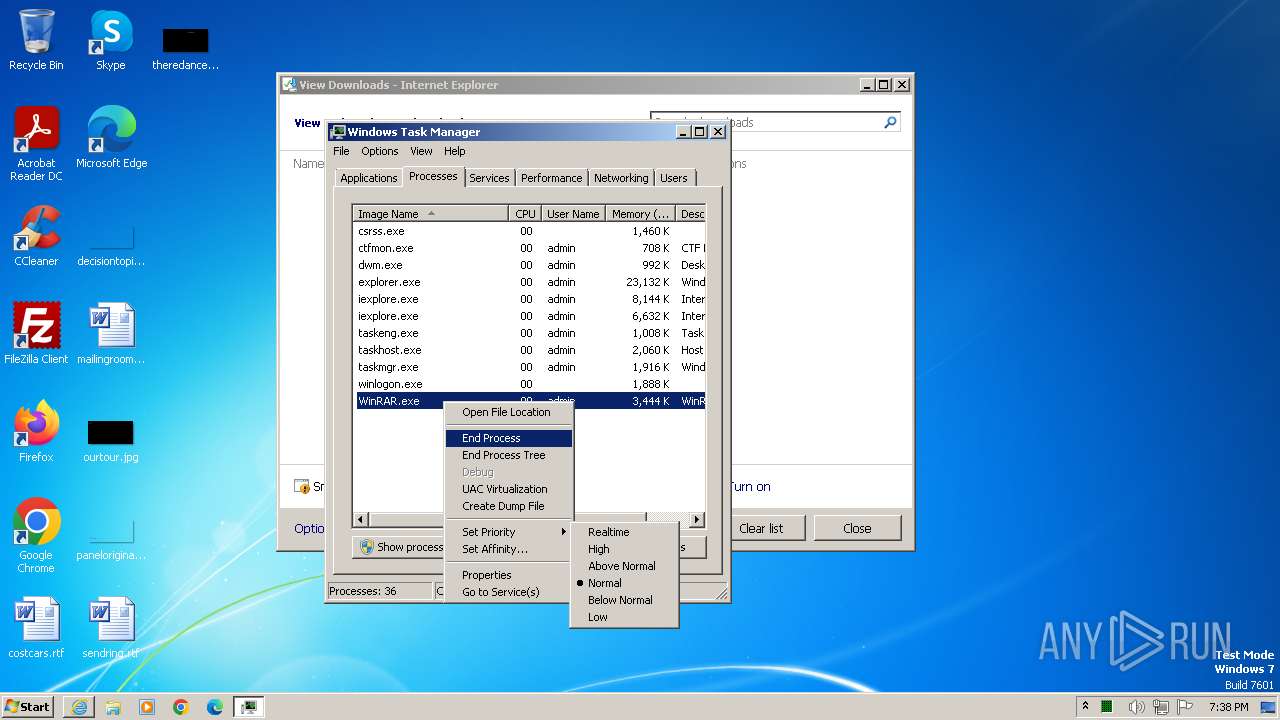Image resolution: width=1280 pixels, height=720 pixels.
Task: Launch Microsoft Edge from desktop
Action: [x=111, y=138]
